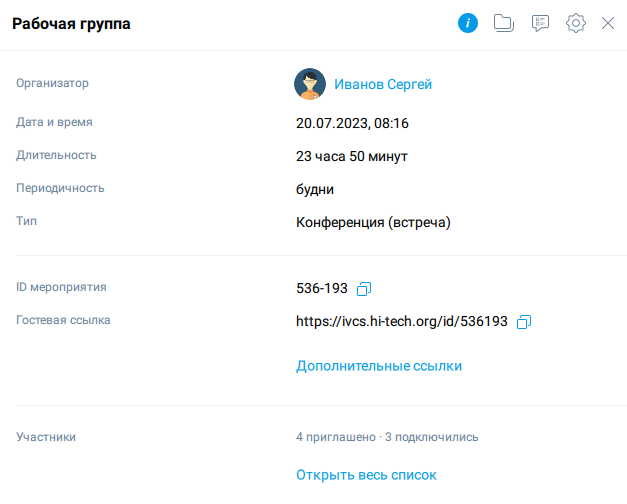Click the Рабочая группа title

click(71, 24)
